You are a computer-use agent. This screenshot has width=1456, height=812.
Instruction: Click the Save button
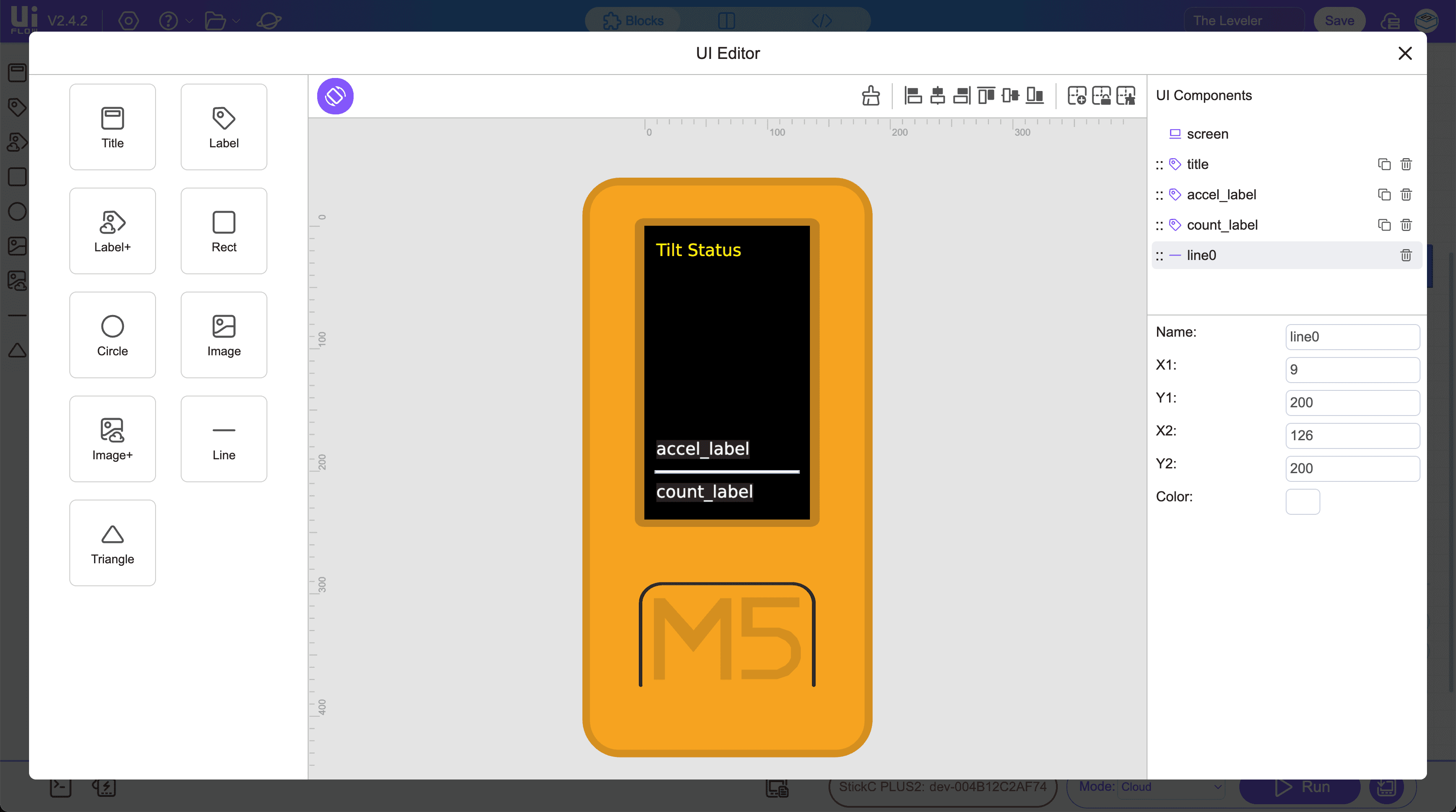click(1339, 21)
